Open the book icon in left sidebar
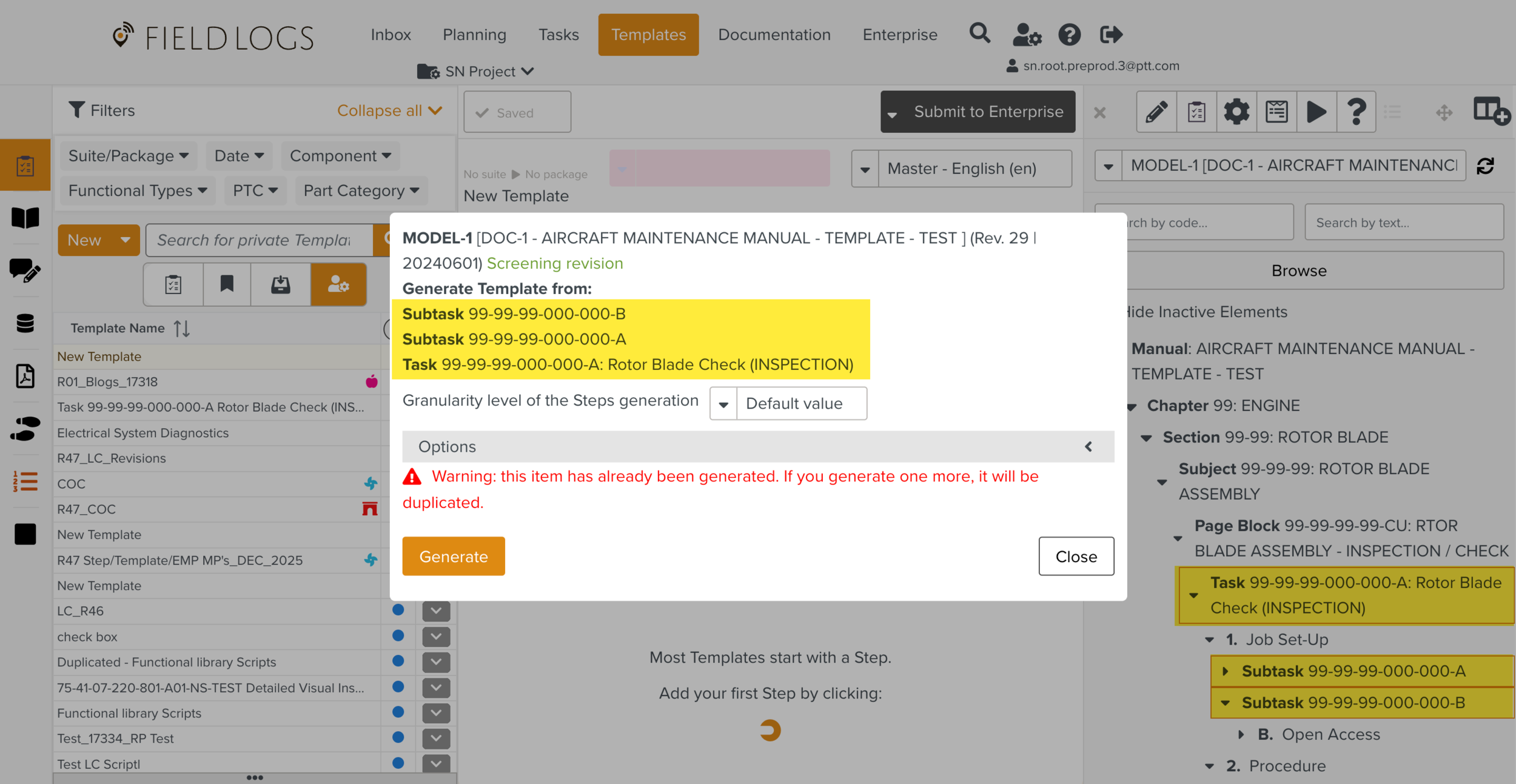The width and height of the screenshot is (1516, 784). 25,218
